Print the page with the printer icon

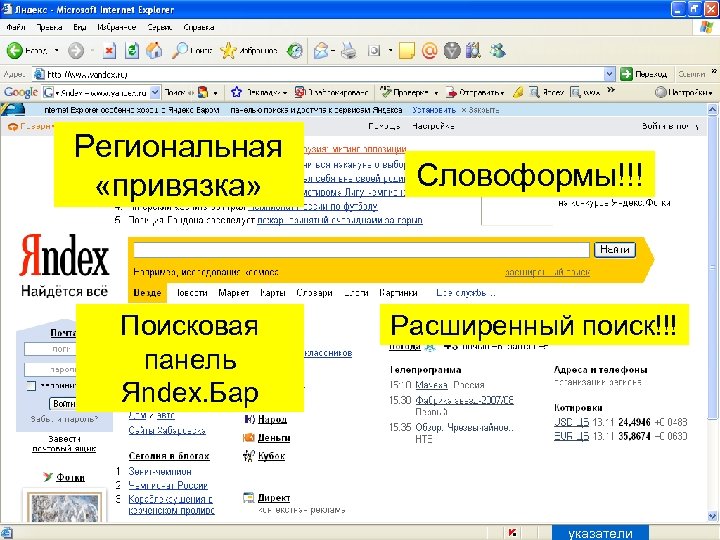[x=349, y=50]
